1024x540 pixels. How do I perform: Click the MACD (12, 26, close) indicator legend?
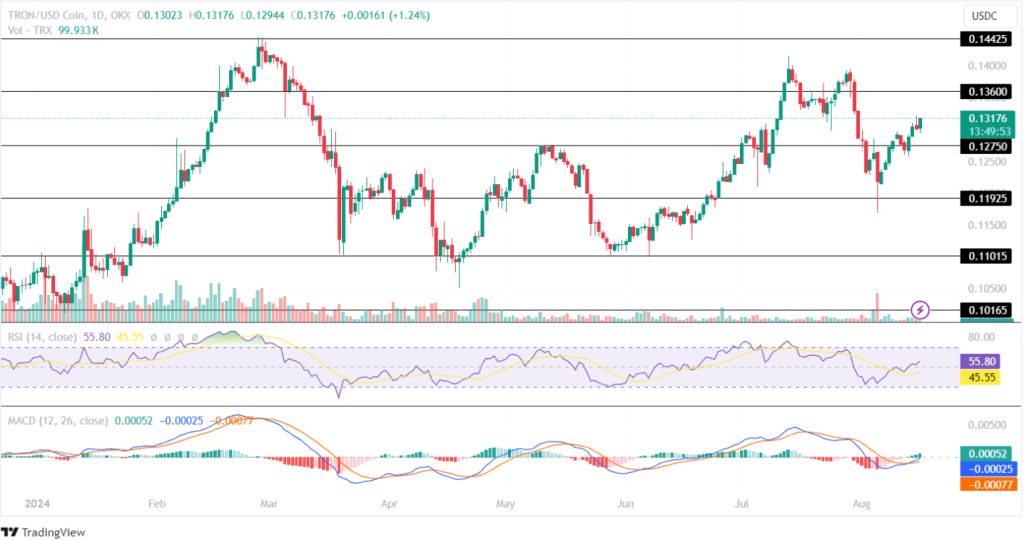(x=57, y=421)
